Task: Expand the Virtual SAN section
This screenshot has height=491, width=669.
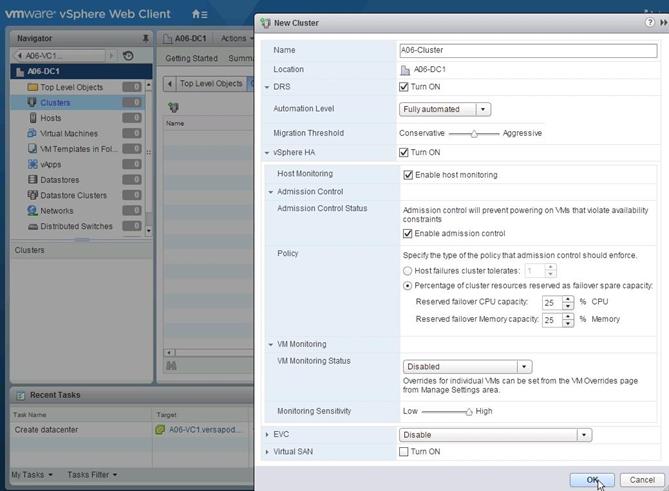Action: pos(267,452)
